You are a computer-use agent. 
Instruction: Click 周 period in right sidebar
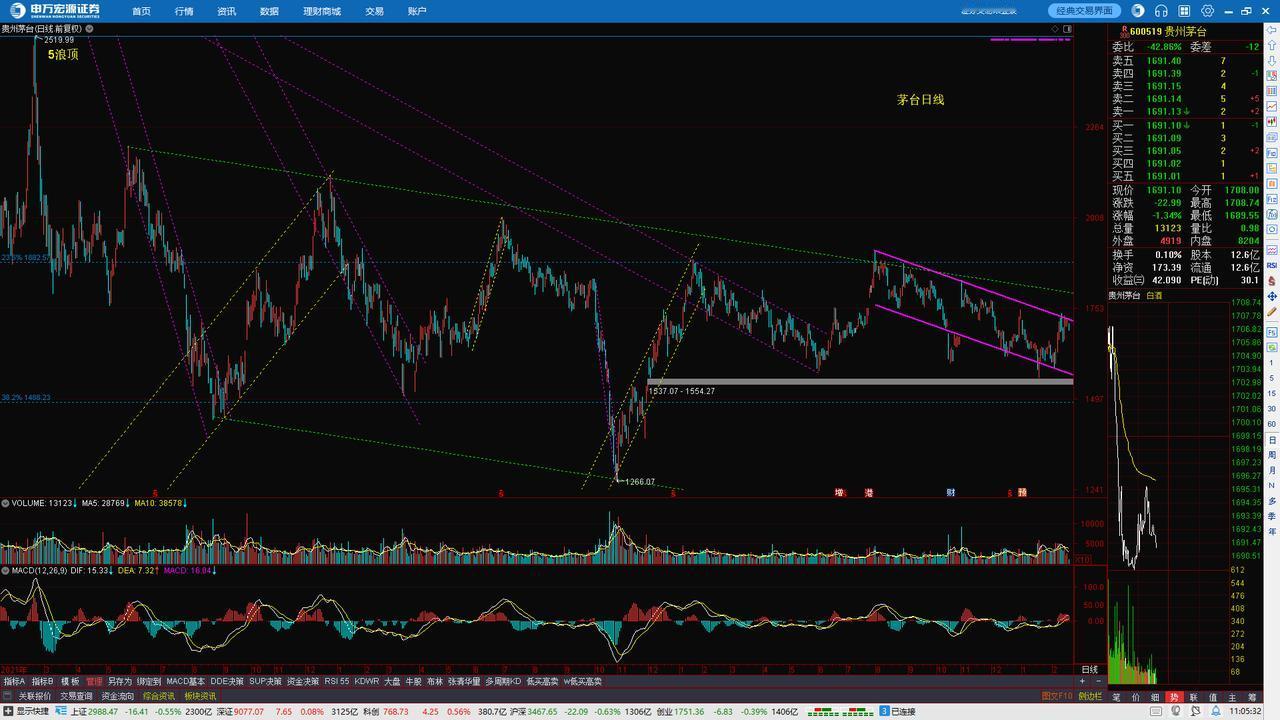pyautogui.click(x=1272, y=456)
